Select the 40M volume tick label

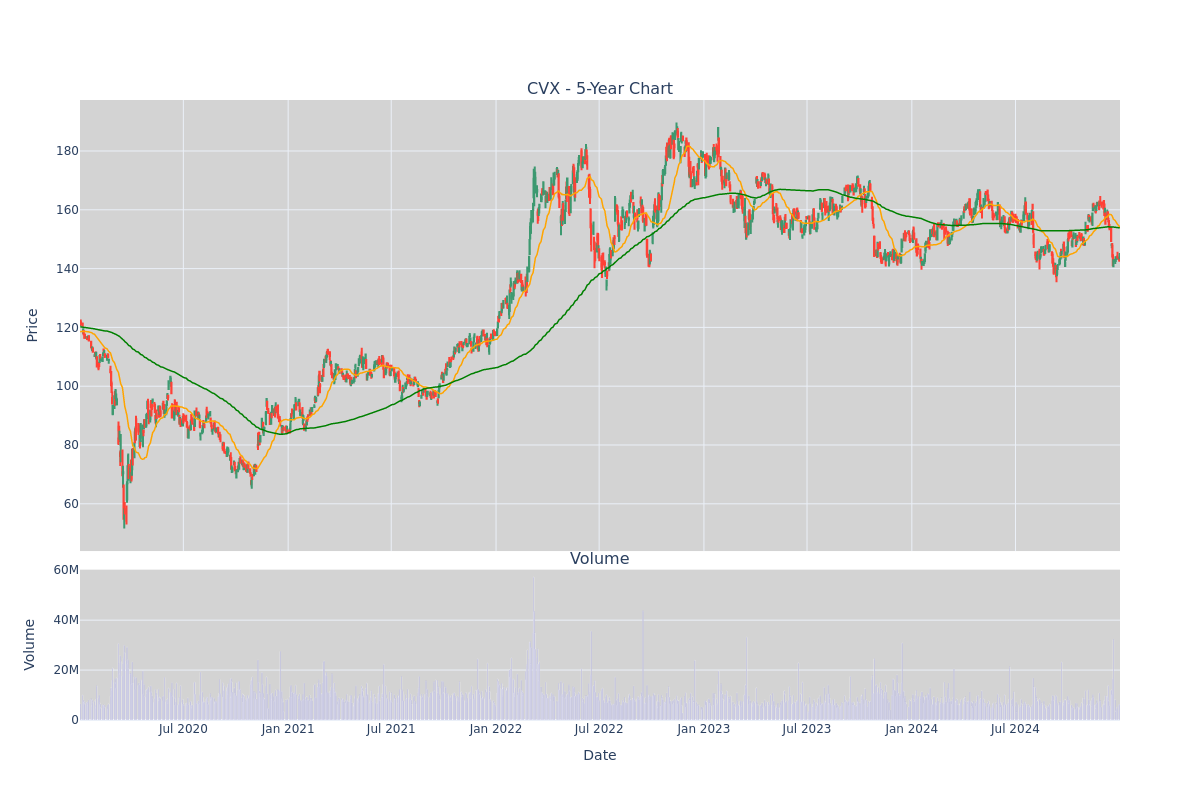coord(66,620)
